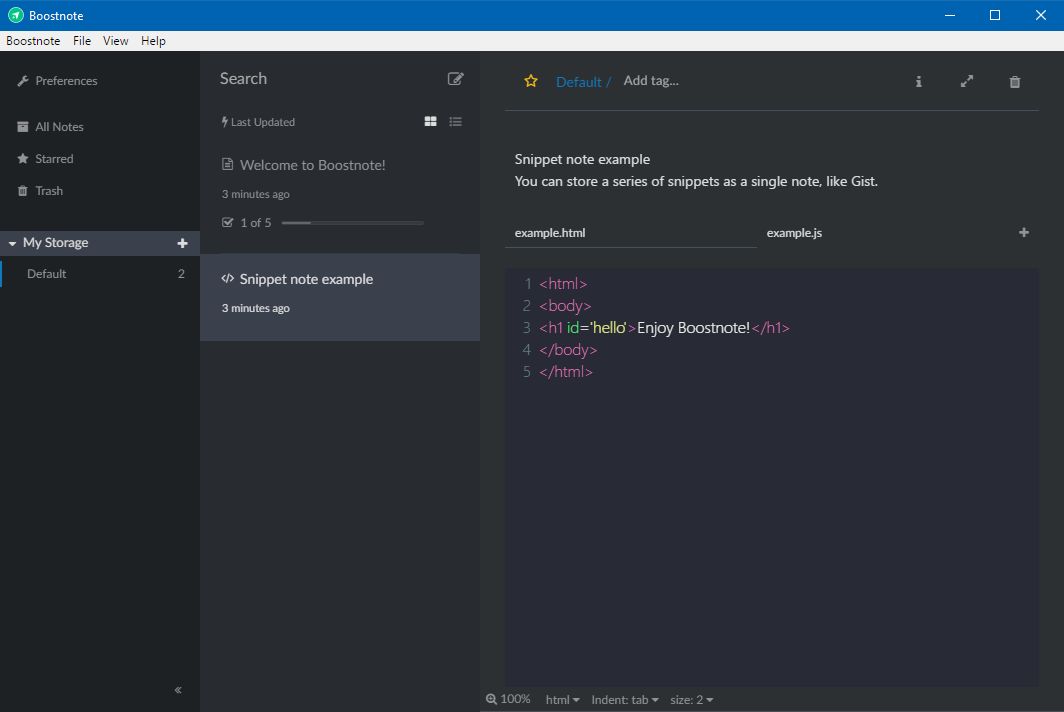Switch to the example.html snippet tab
Image resolution: width=1064 pixels, height=712 pixels.
pos(630,233)
